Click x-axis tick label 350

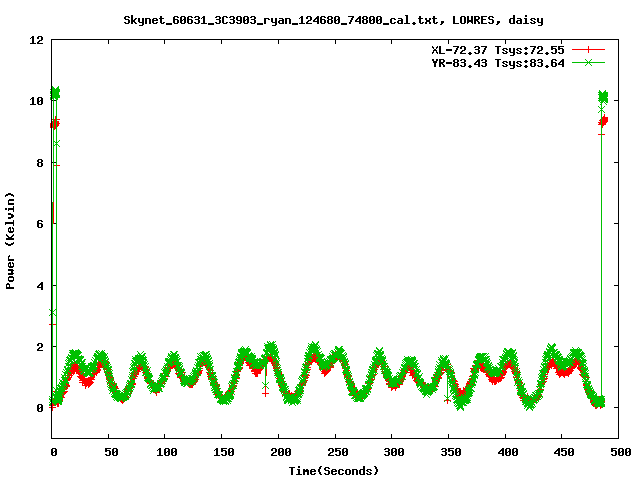pyautogui.click(x=451, y=452)
